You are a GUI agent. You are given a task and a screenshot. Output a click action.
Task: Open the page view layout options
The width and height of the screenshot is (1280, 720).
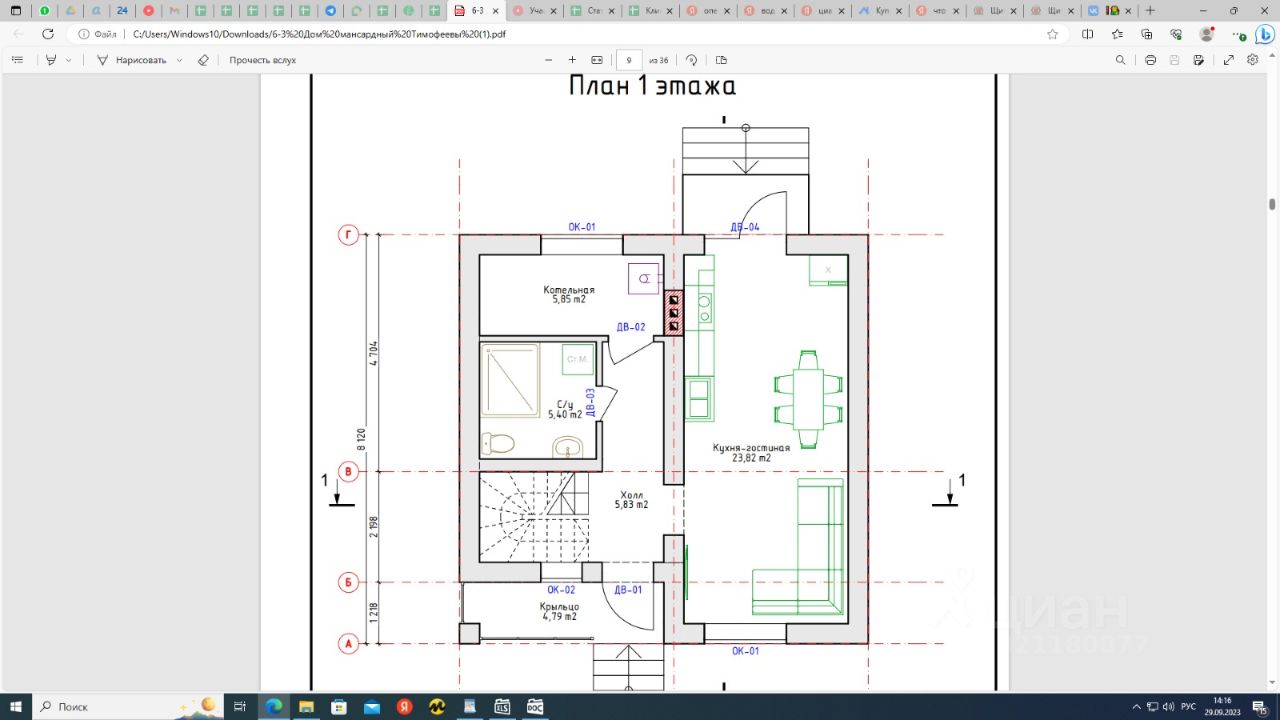coord(722,60)
